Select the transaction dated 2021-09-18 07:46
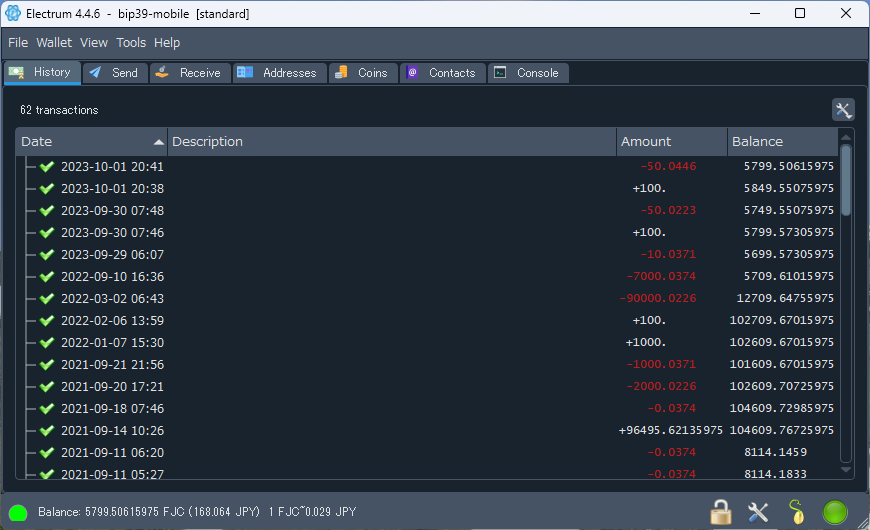The width and height of the screenshot is (870, 530). click(x=427, y=408)
